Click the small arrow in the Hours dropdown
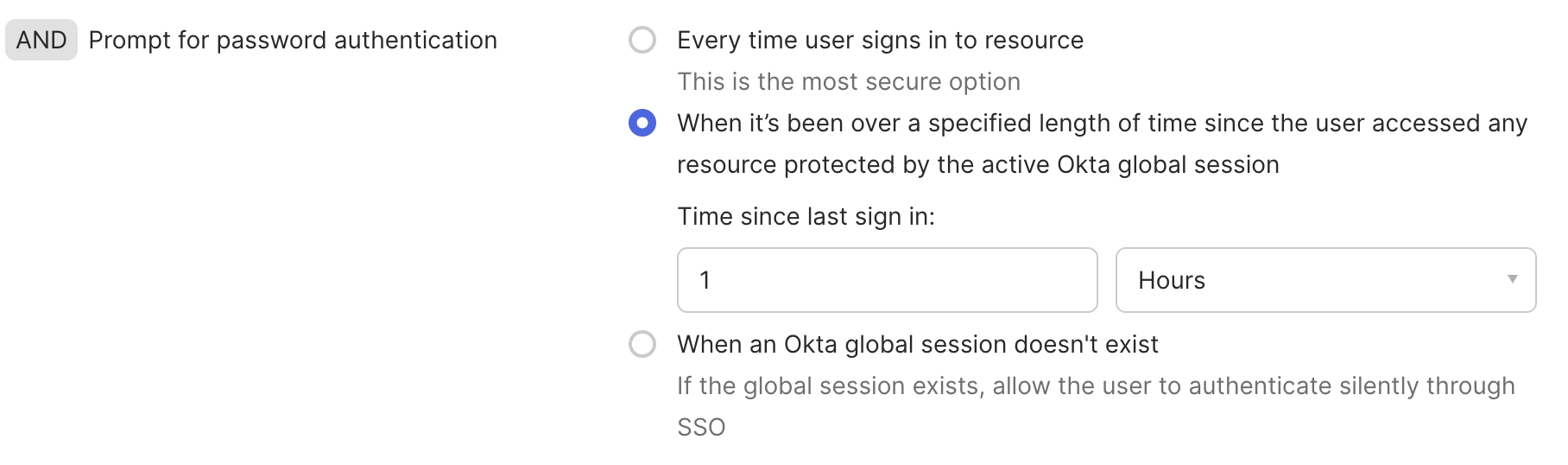The image size is (1568, 465). (x=1512, y=279)
